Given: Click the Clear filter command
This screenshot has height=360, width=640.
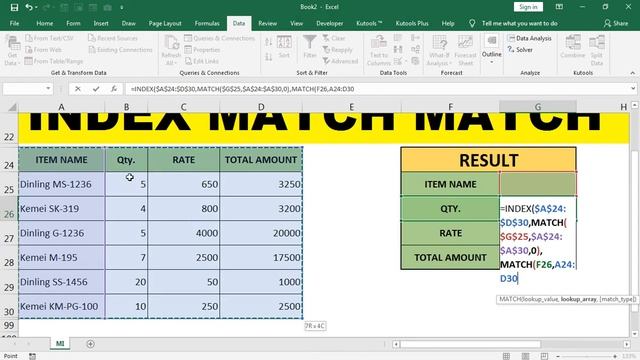Looking at the screenshot, I should pyautogui.click(x=334, y=38).
